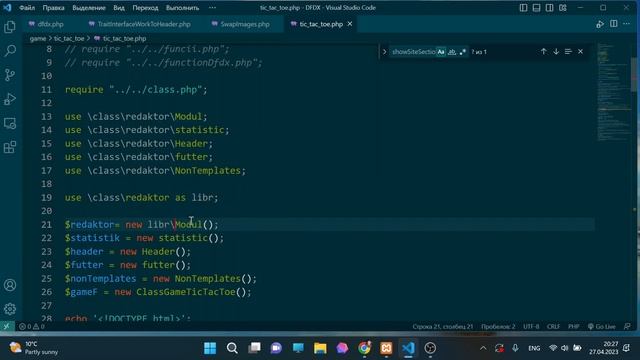Open Customize Layout icon in title bar
This screenshot has height=360, width=640.
coord(563,8)
